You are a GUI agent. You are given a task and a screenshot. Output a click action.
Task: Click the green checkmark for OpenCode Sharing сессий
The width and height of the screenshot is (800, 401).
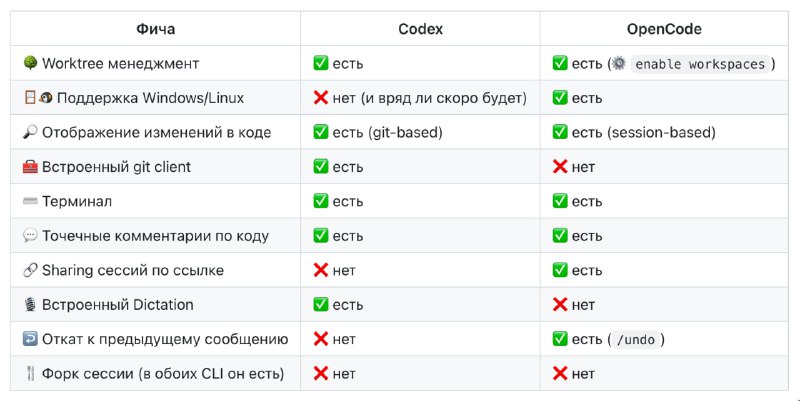click(560, 271)
